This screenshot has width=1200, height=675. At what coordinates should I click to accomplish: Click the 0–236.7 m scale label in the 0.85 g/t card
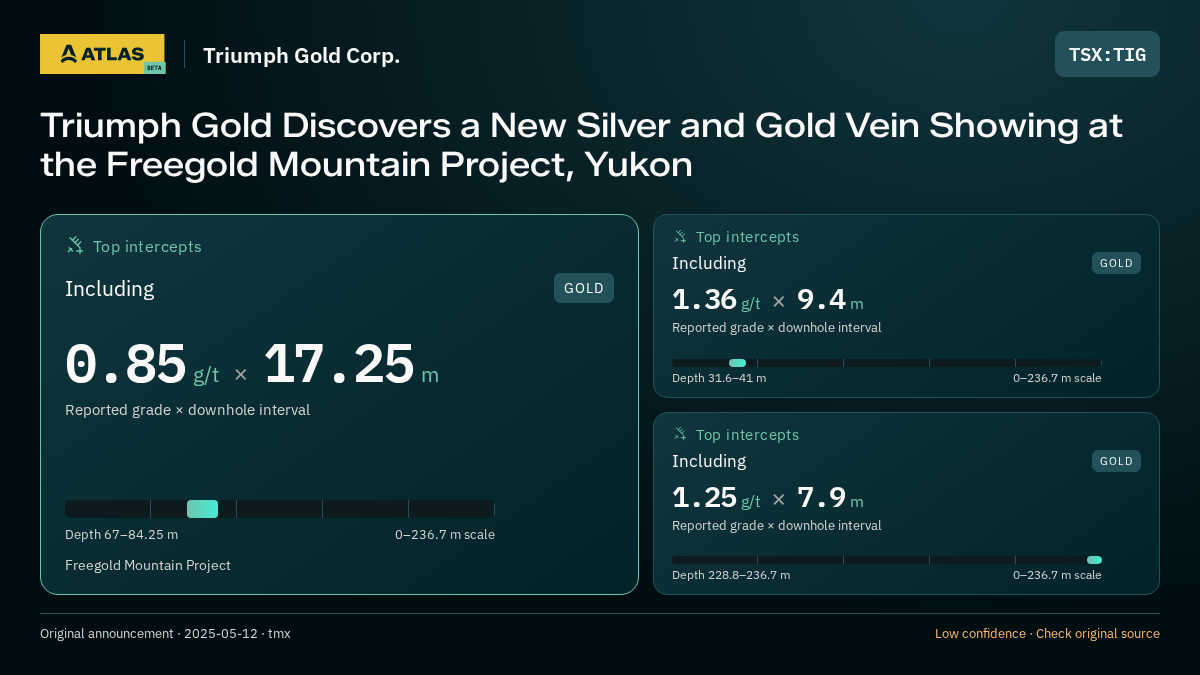(x=445, y=535)
